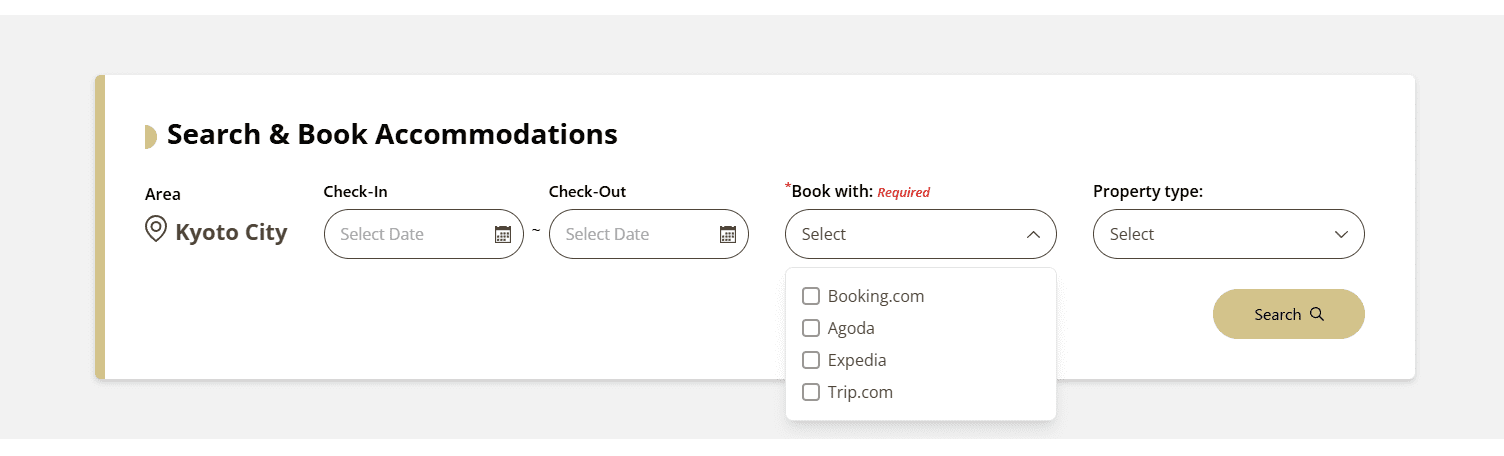Check the Expedia checkbox

tap(811, 360)
